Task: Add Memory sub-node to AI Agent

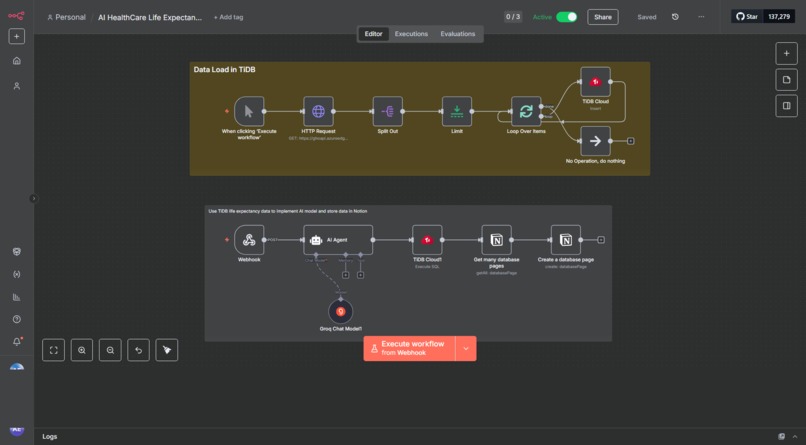Action: pyautogui.click(x=345, y=275)
